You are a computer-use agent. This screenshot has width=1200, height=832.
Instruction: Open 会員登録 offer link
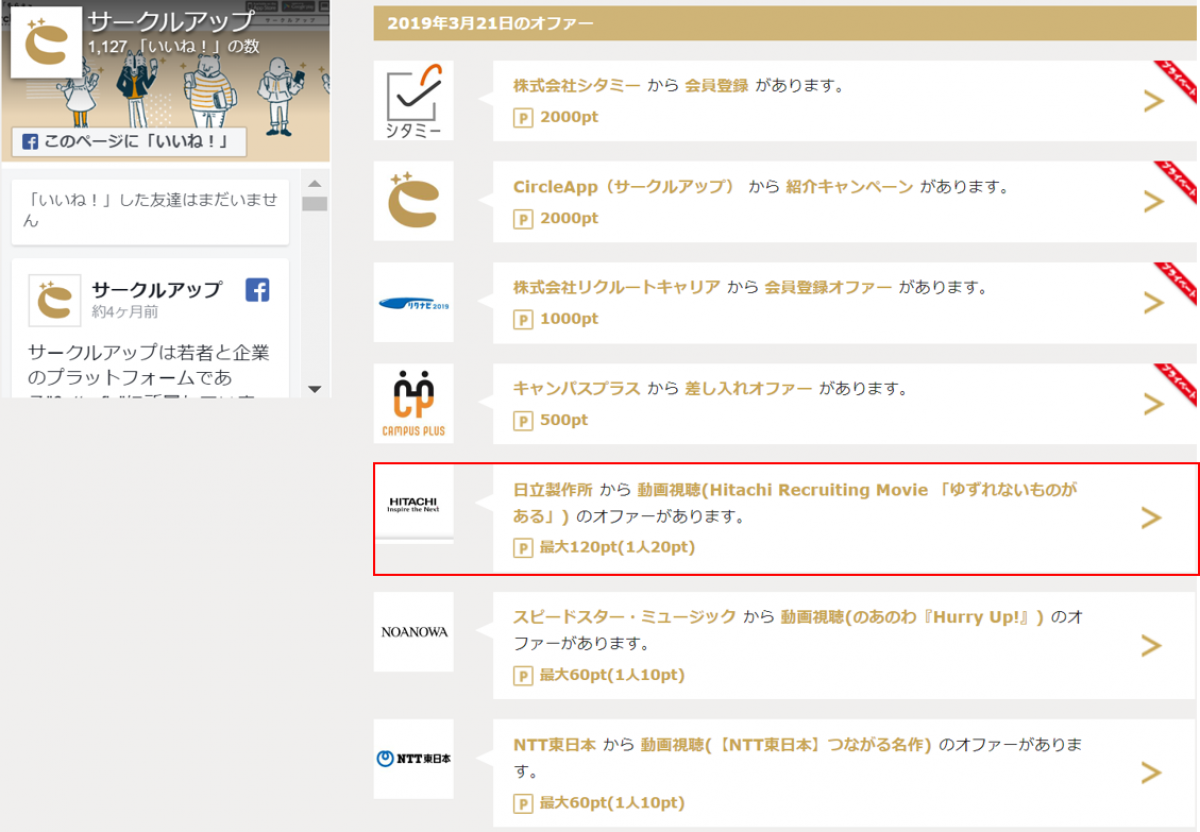716,85
